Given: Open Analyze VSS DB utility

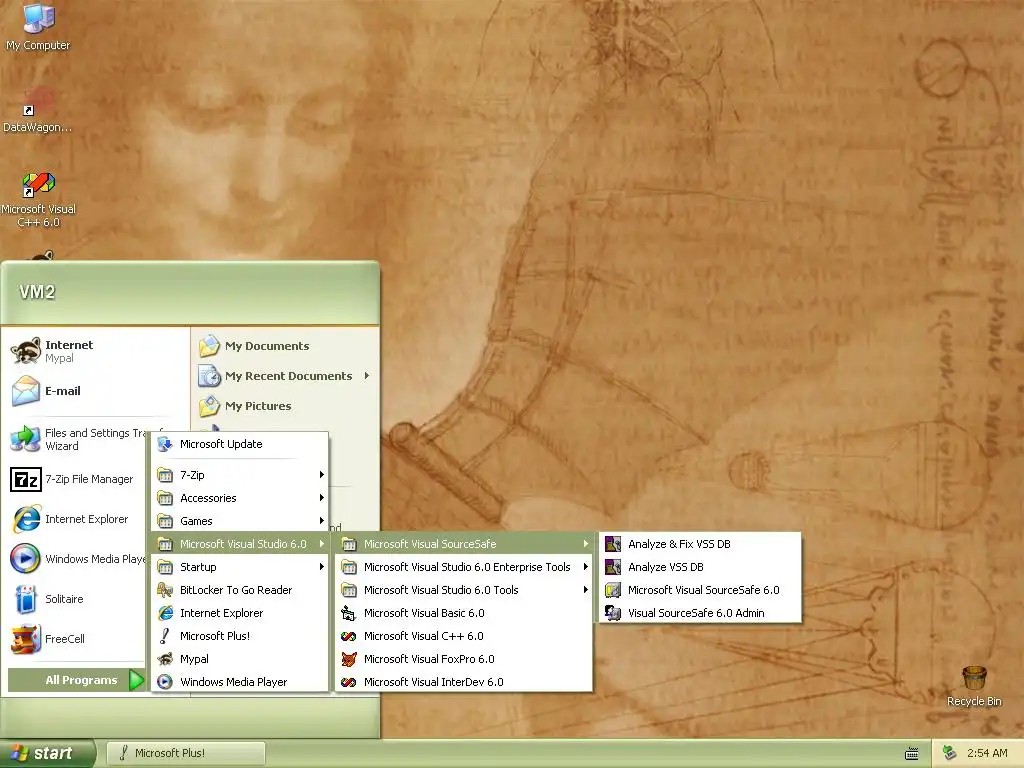Looking at the screenshot, I should [x=699, y=567].
